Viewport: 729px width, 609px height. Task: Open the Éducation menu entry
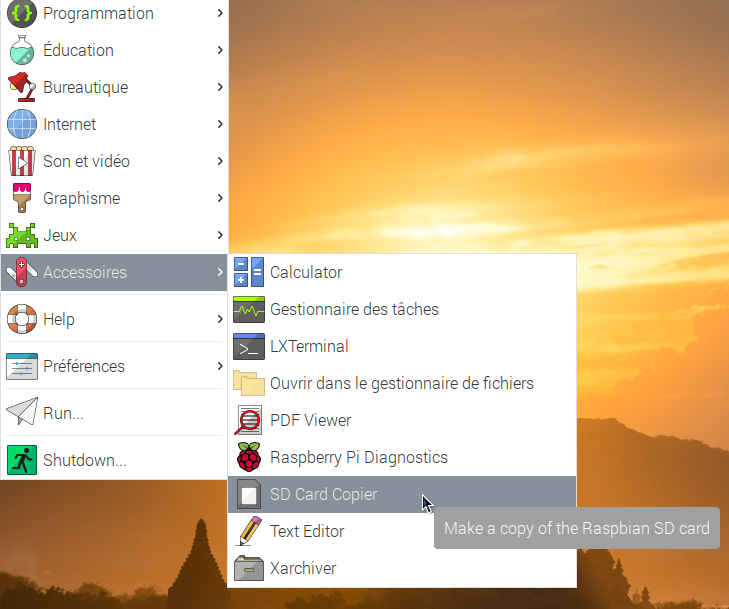point(114,50)
